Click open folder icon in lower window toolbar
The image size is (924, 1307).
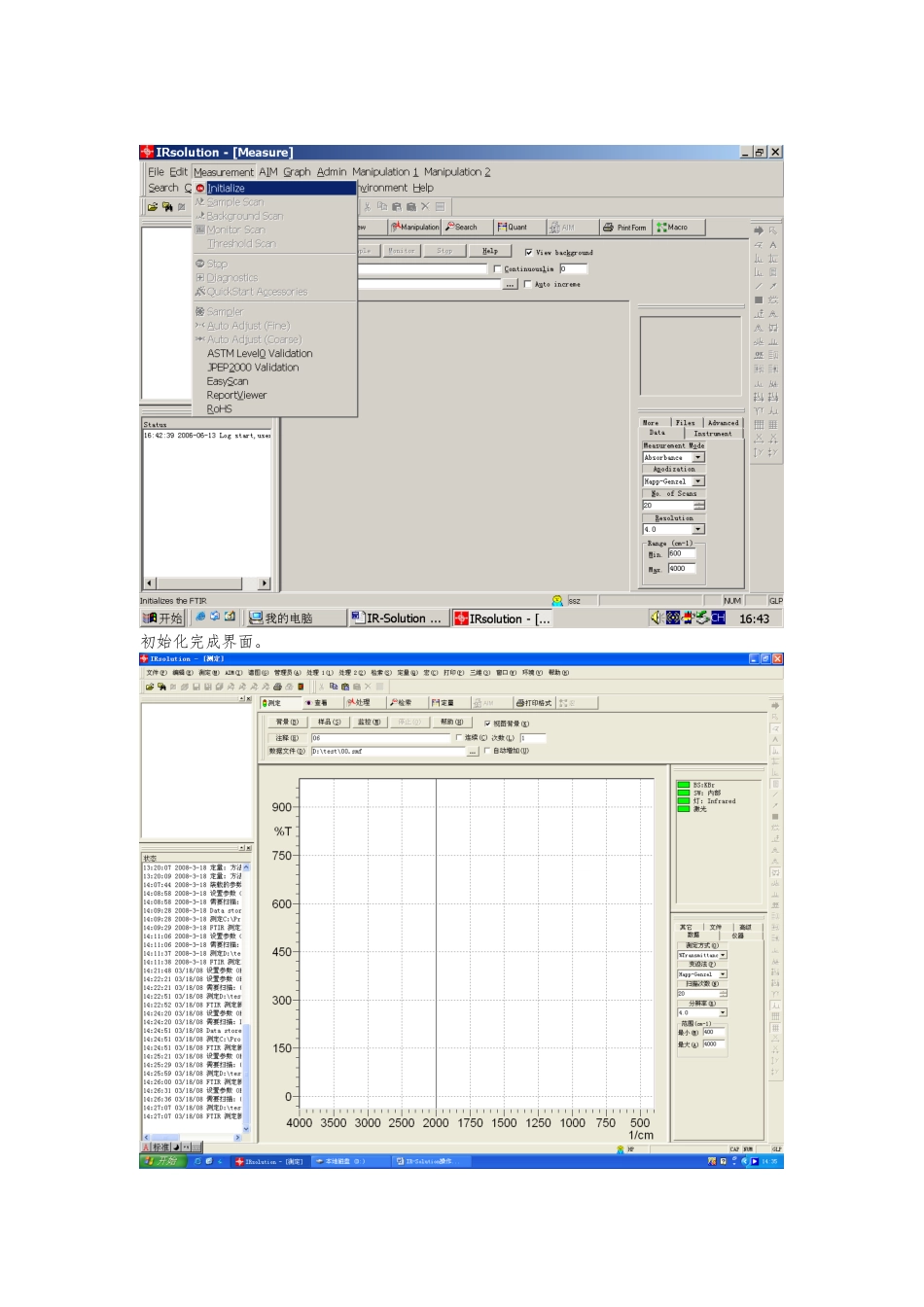(150, 687)
